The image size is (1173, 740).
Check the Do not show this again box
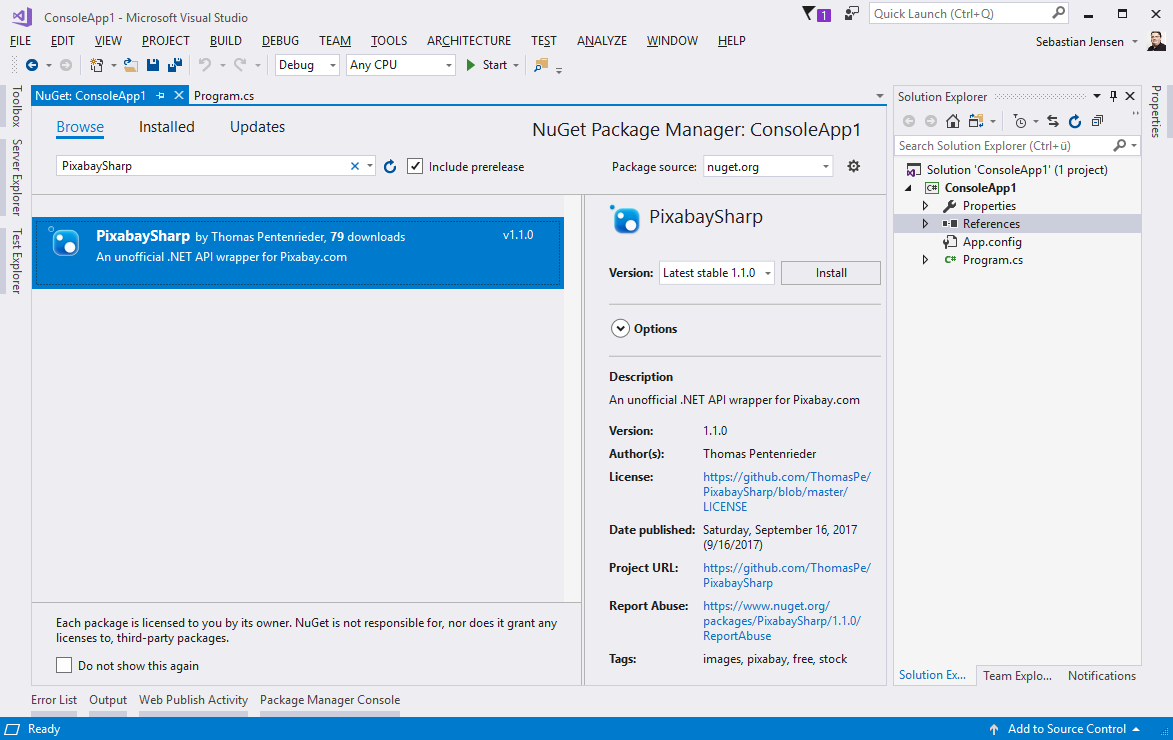coord(64,665)
